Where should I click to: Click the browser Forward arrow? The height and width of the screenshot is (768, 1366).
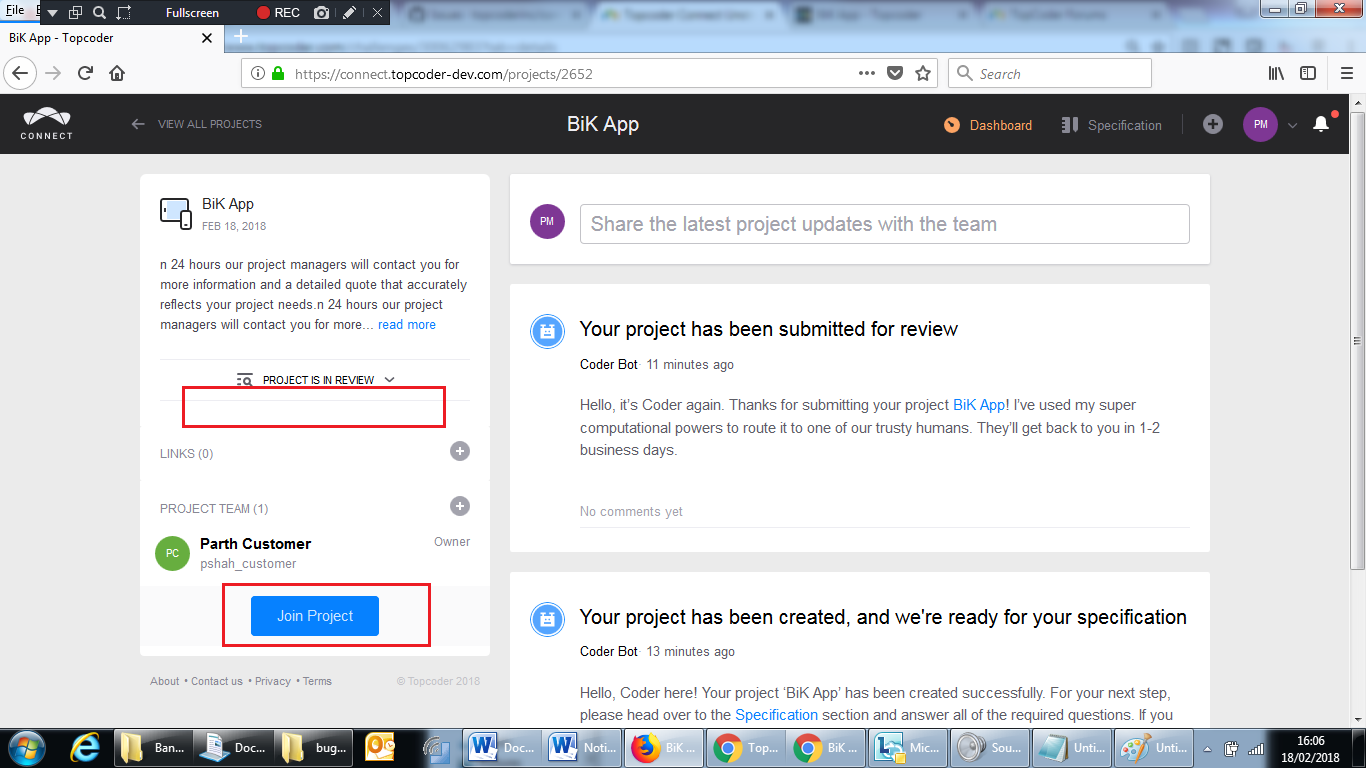[x=53, y=73]
